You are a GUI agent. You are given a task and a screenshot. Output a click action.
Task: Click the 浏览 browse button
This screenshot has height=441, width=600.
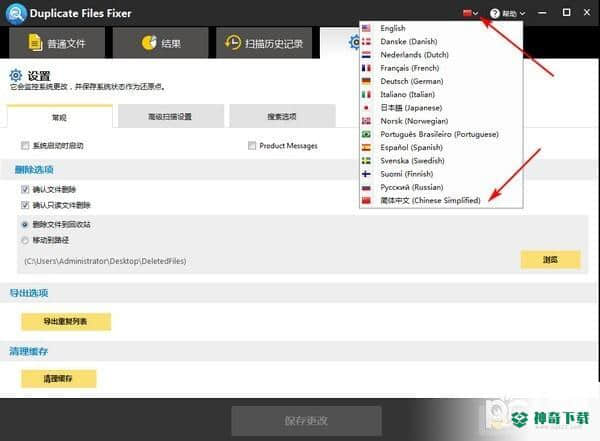pos(550,260)
